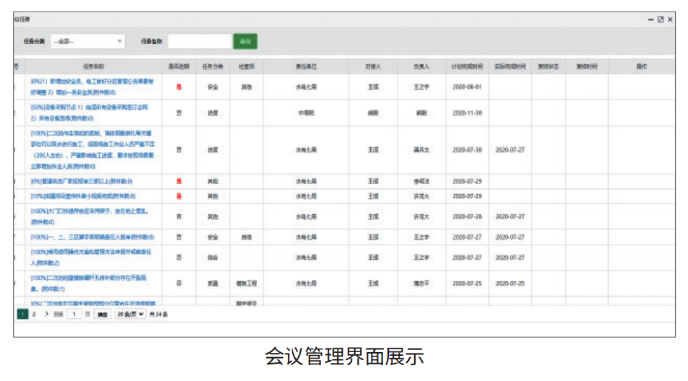
Task: Select the planned date 2020-11-30 cell
Action: coord(467,113)
